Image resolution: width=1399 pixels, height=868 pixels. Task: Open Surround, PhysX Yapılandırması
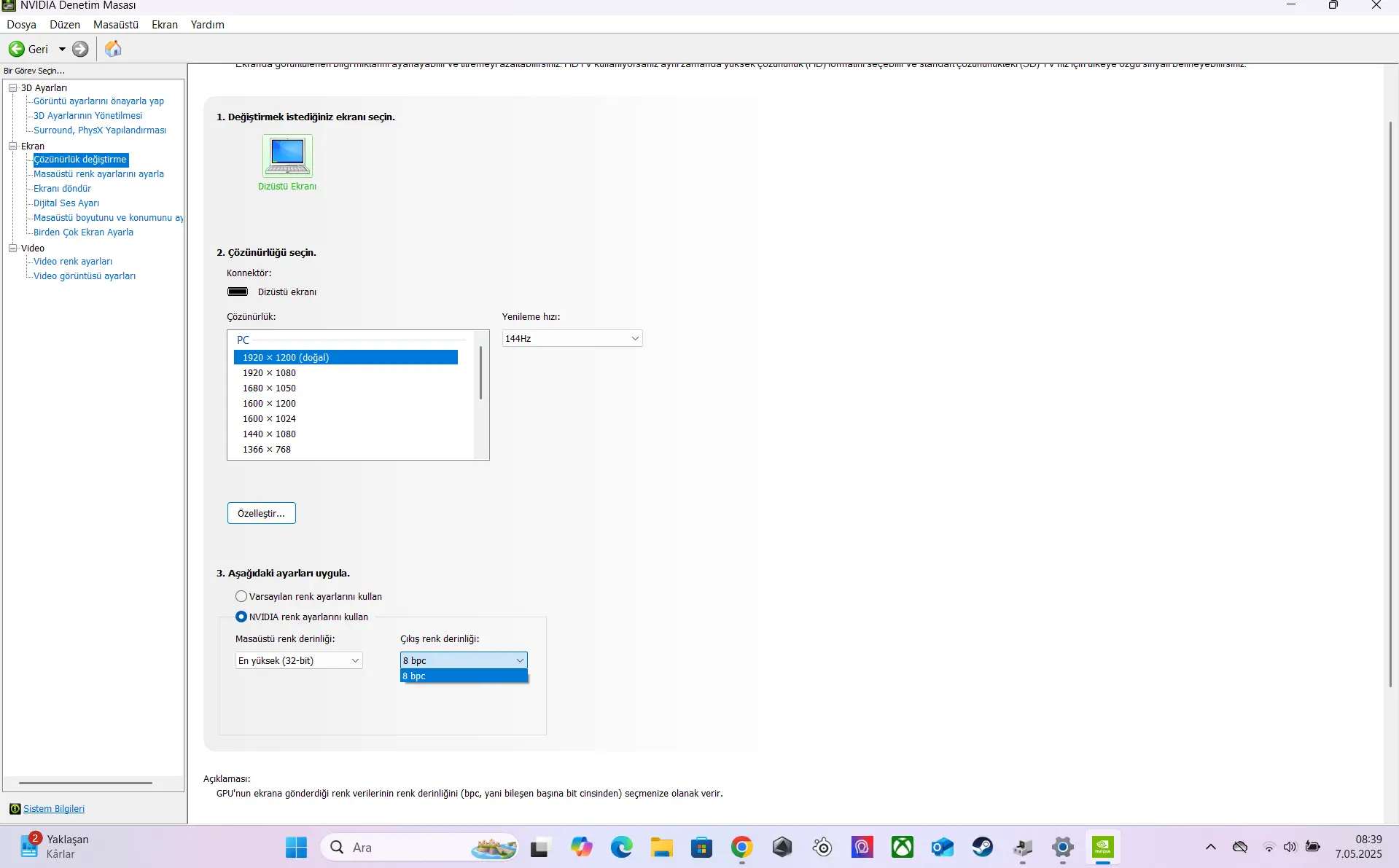point(100,130)
